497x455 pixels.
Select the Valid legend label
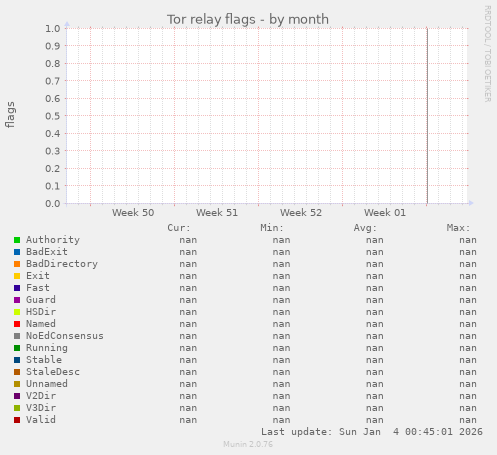point(41,420)
